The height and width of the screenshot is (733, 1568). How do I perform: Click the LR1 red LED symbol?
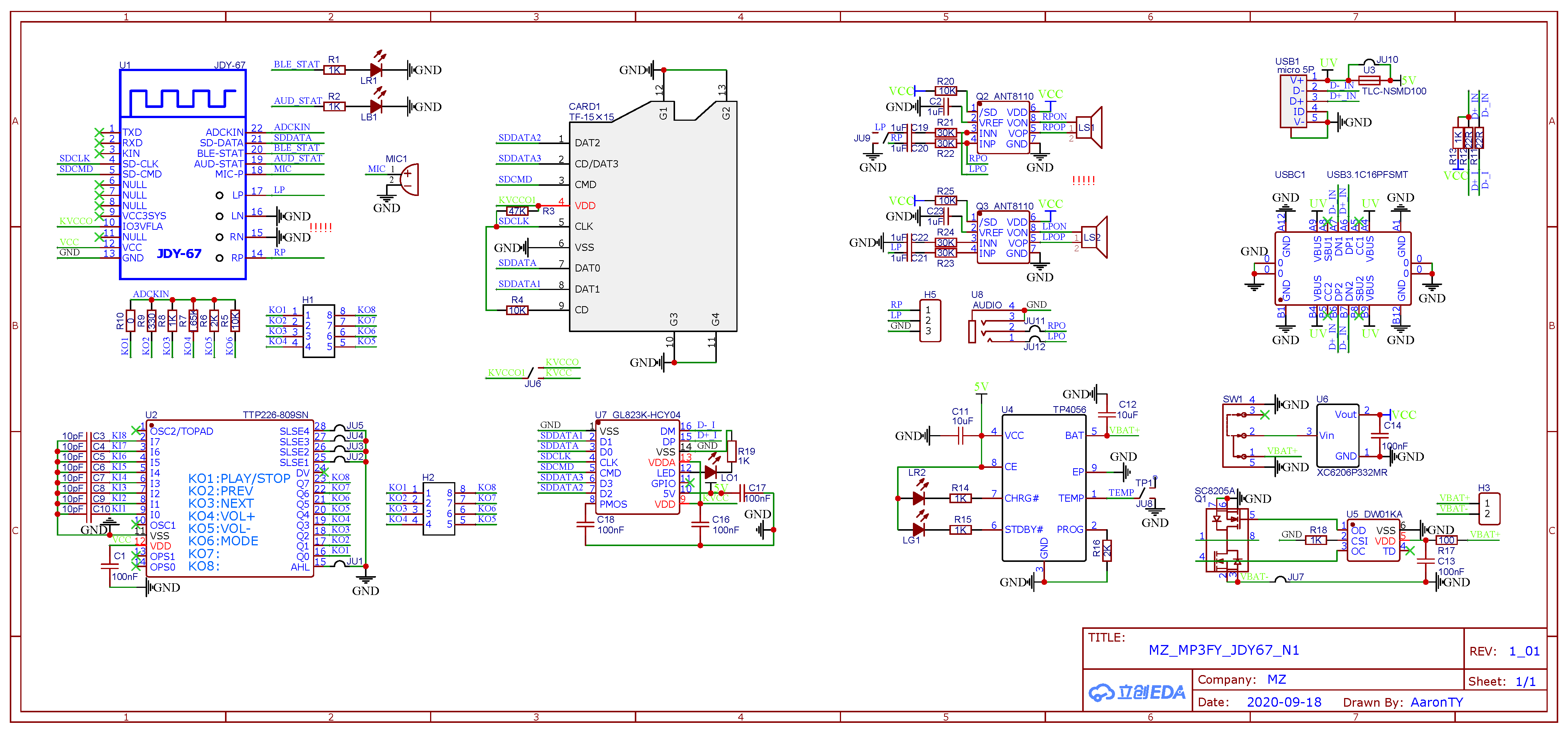click(376, 70)
